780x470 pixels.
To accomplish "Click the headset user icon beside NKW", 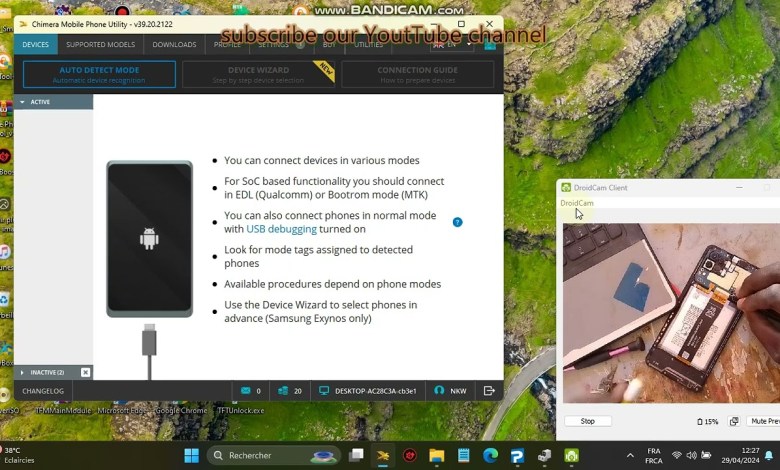I will click(x=439, y=391).
